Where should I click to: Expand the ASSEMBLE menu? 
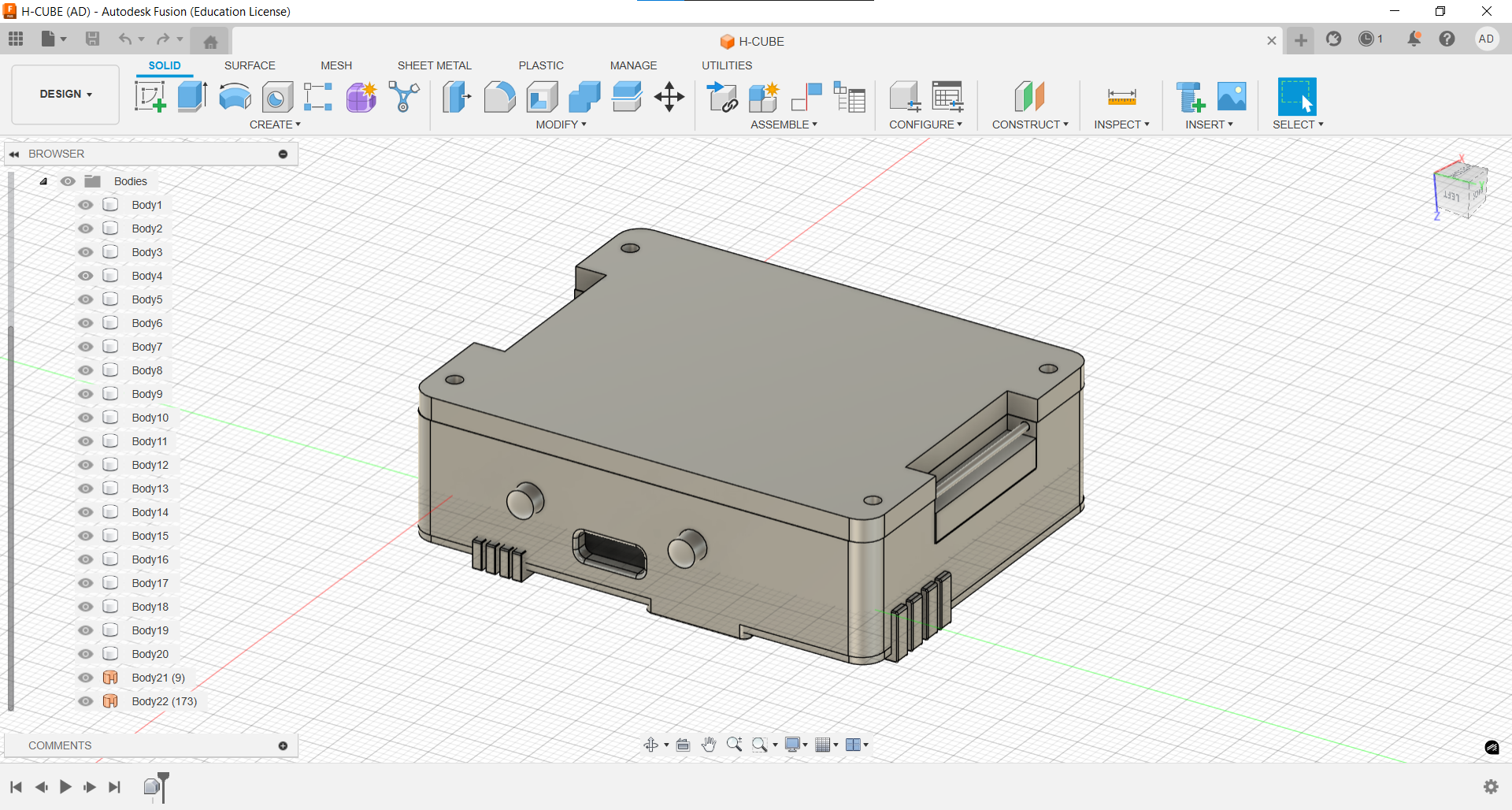coord(784,124)
